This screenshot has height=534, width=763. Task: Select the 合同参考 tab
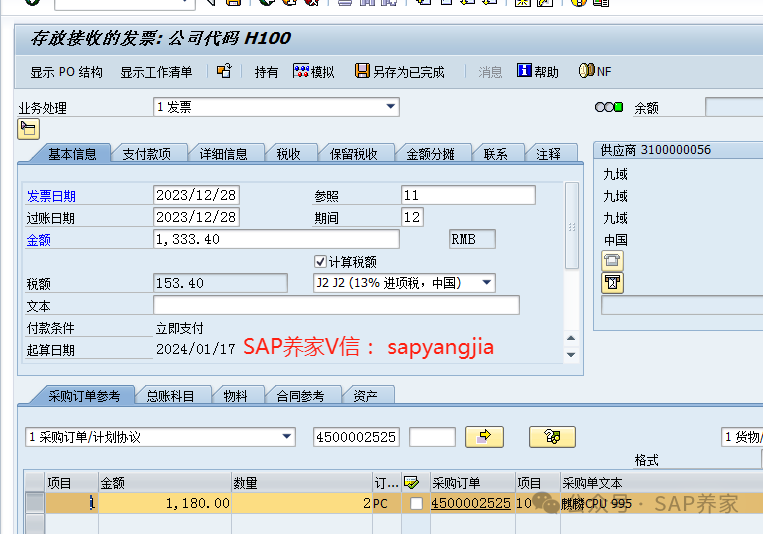300,396
